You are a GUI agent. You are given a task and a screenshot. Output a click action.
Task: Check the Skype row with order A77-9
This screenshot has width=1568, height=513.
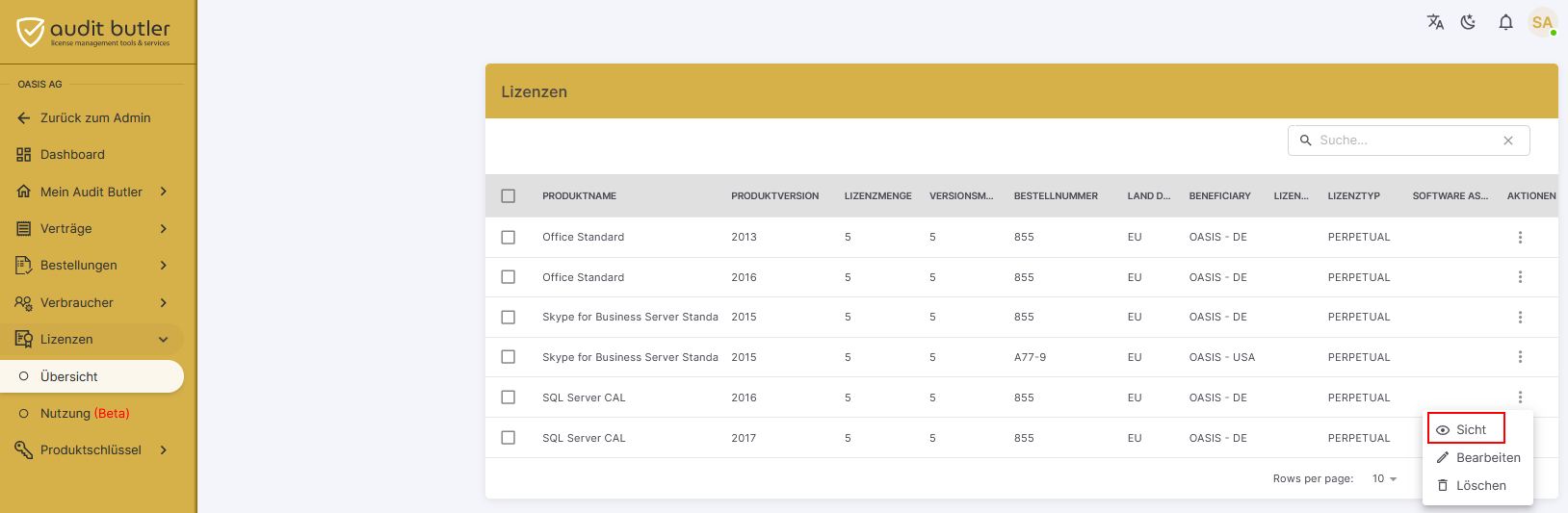(x=509, y=357)
